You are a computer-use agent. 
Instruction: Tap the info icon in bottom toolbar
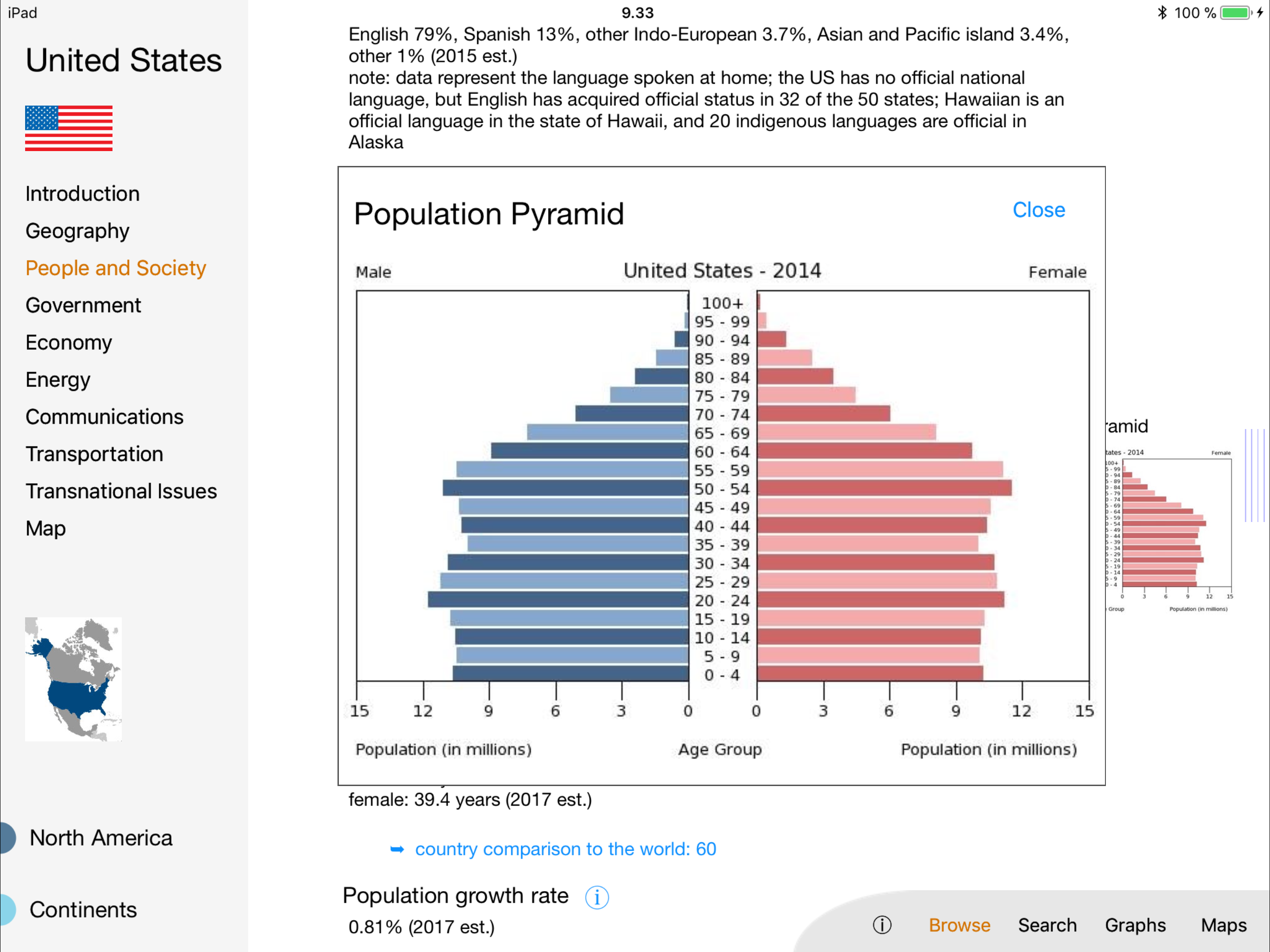tap(882, 925)
